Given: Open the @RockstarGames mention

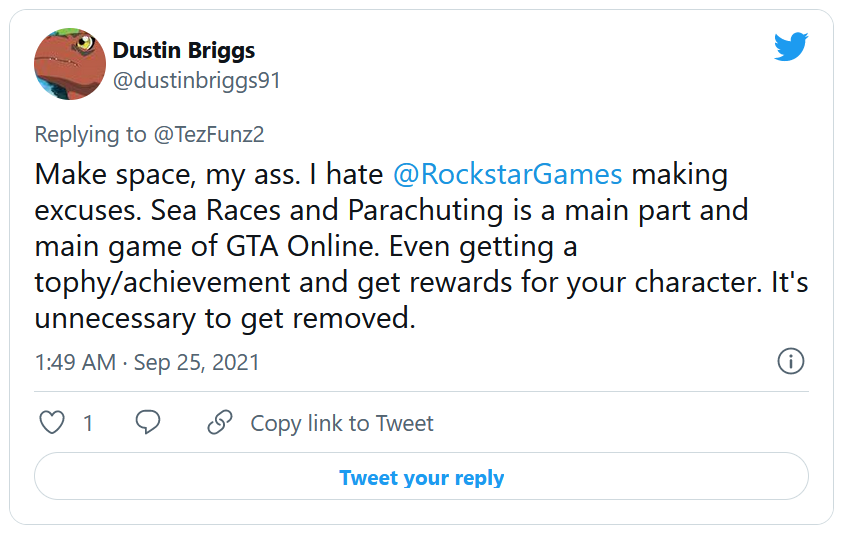Looking at the screenshot, I should pyautogui.click(x=507, y=174).
